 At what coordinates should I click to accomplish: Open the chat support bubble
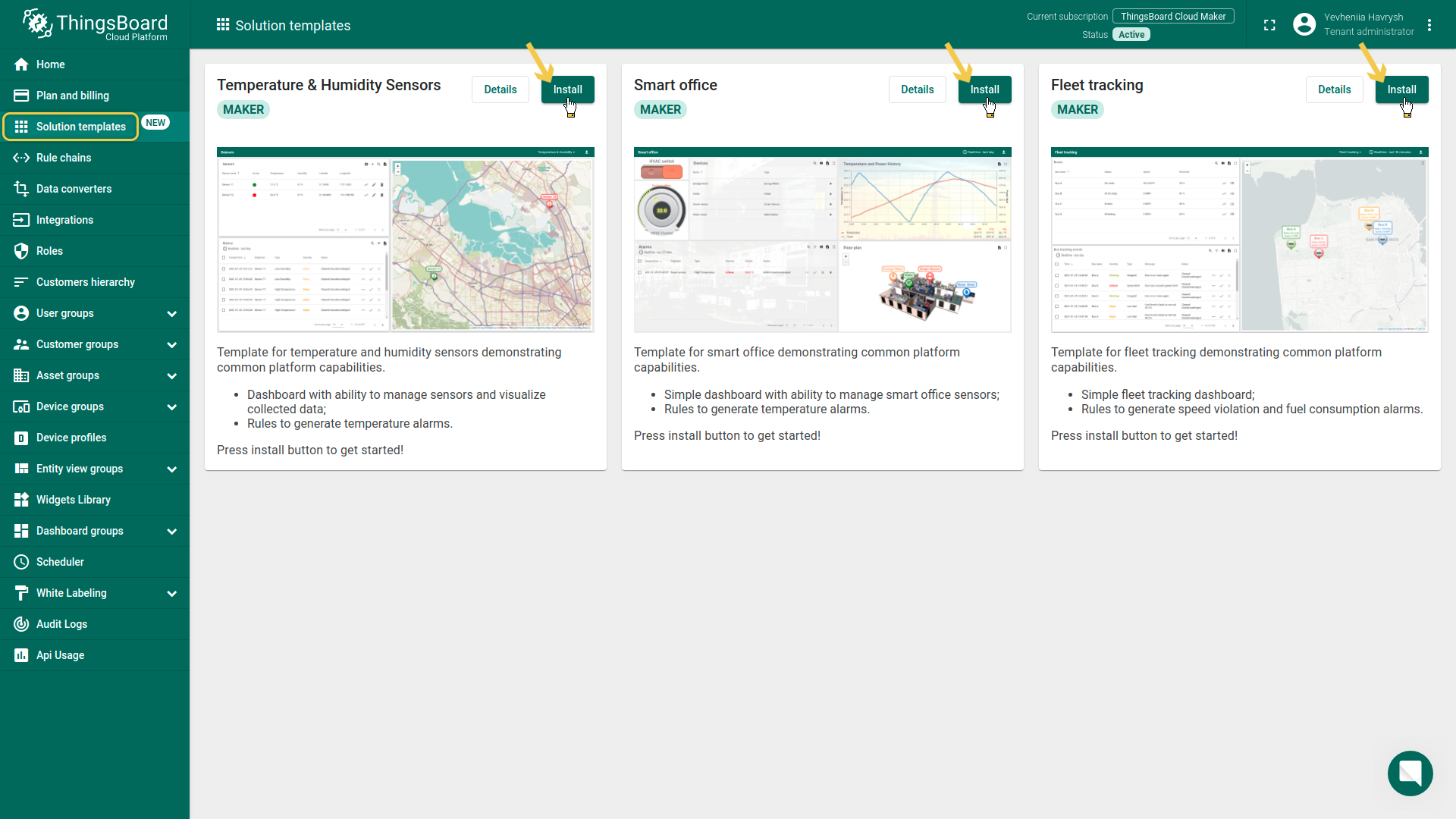pyautogui.click(x=1410, y=773)
